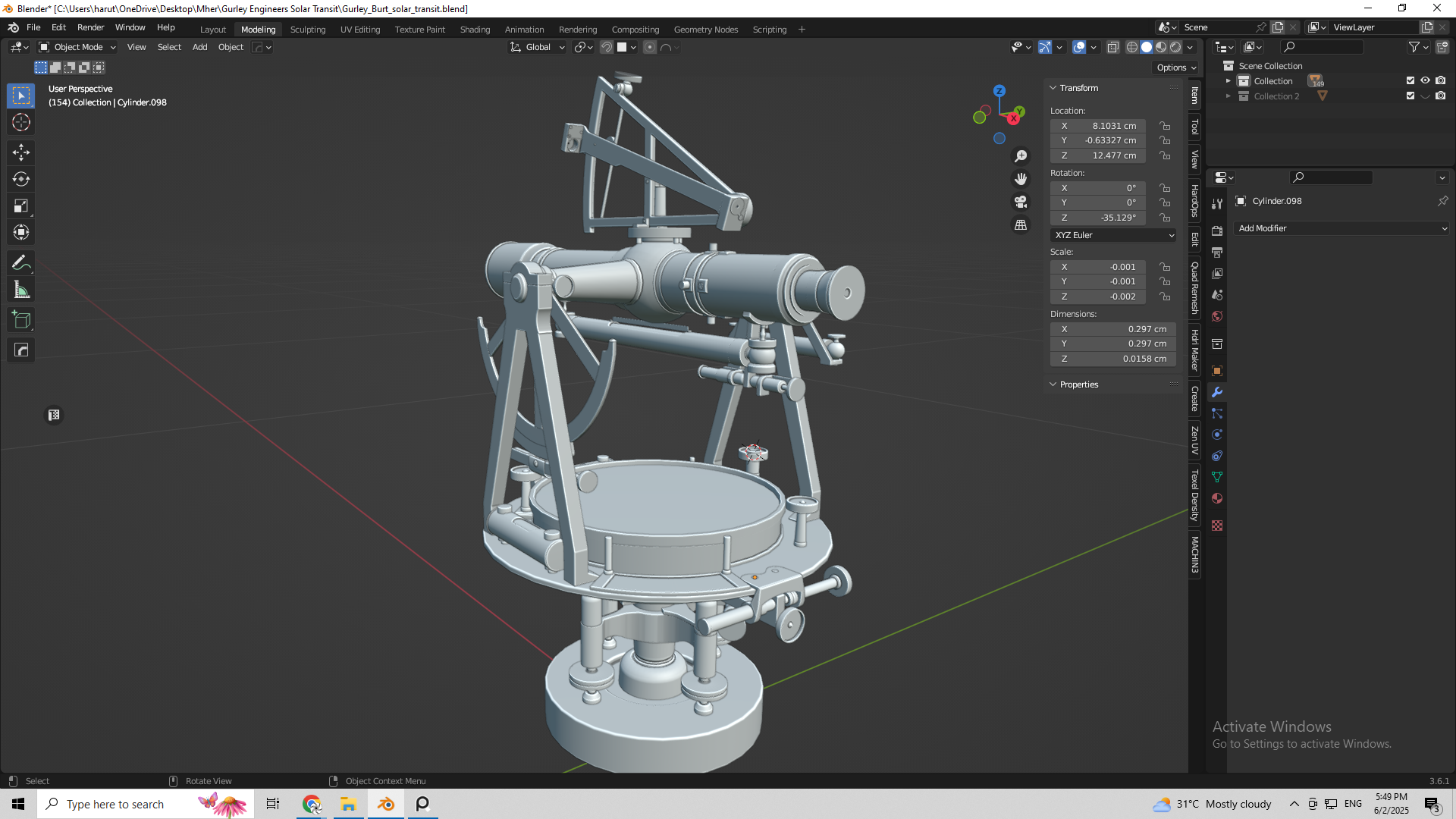Screen dimensions: 1456x819
Task: Activate the Rotate tool
Action: [21, 179]
